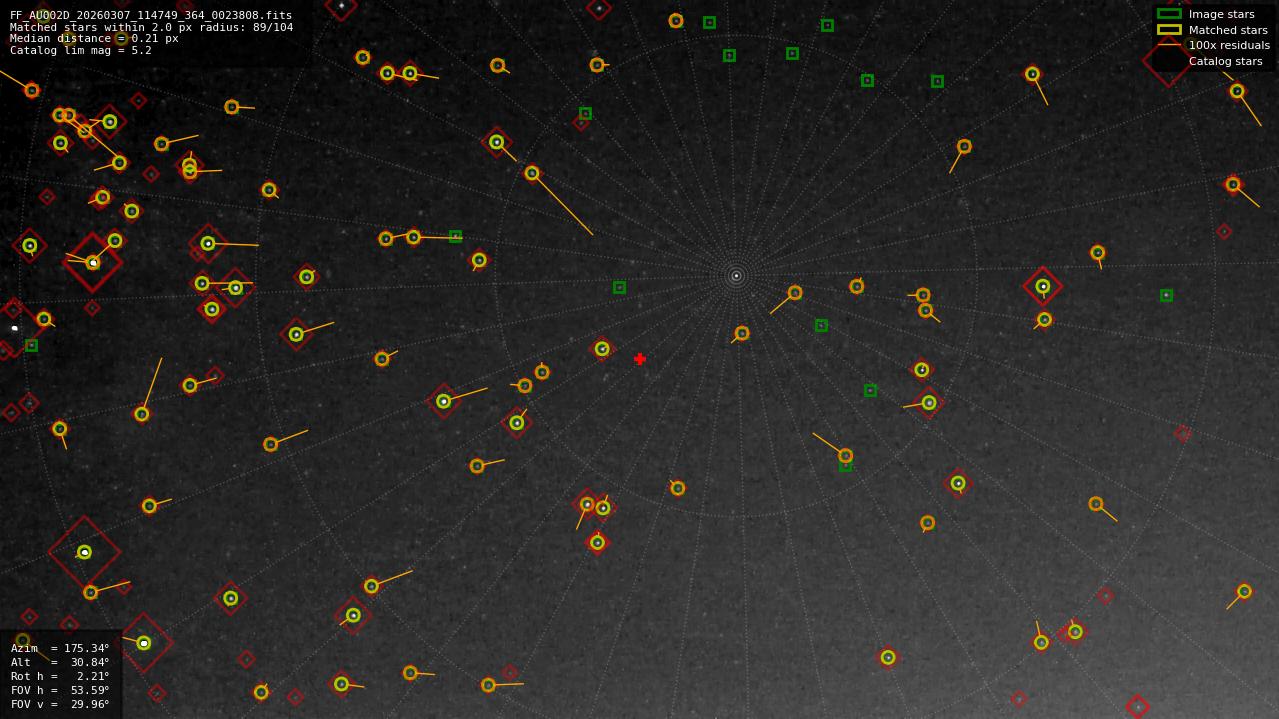Click the 'Catalog lim mag = 5.2' text
The image size is (1279, 719).
click(81, 51)
